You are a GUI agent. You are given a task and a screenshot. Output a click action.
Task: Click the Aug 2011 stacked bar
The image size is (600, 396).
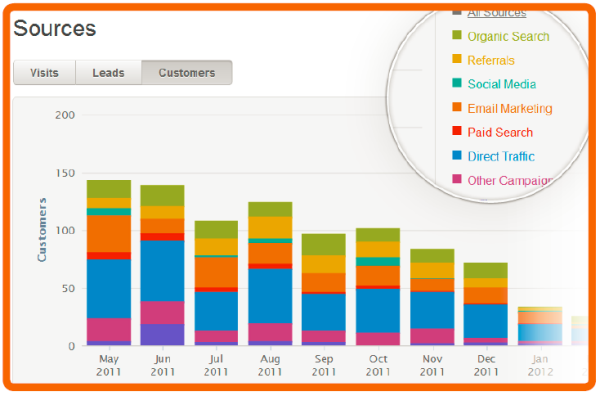pos(270,274)
